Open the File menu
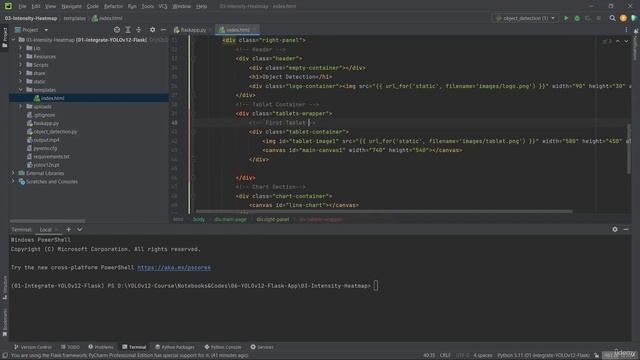Viewport: 640px width, 360px height. [x=22, y=6]
